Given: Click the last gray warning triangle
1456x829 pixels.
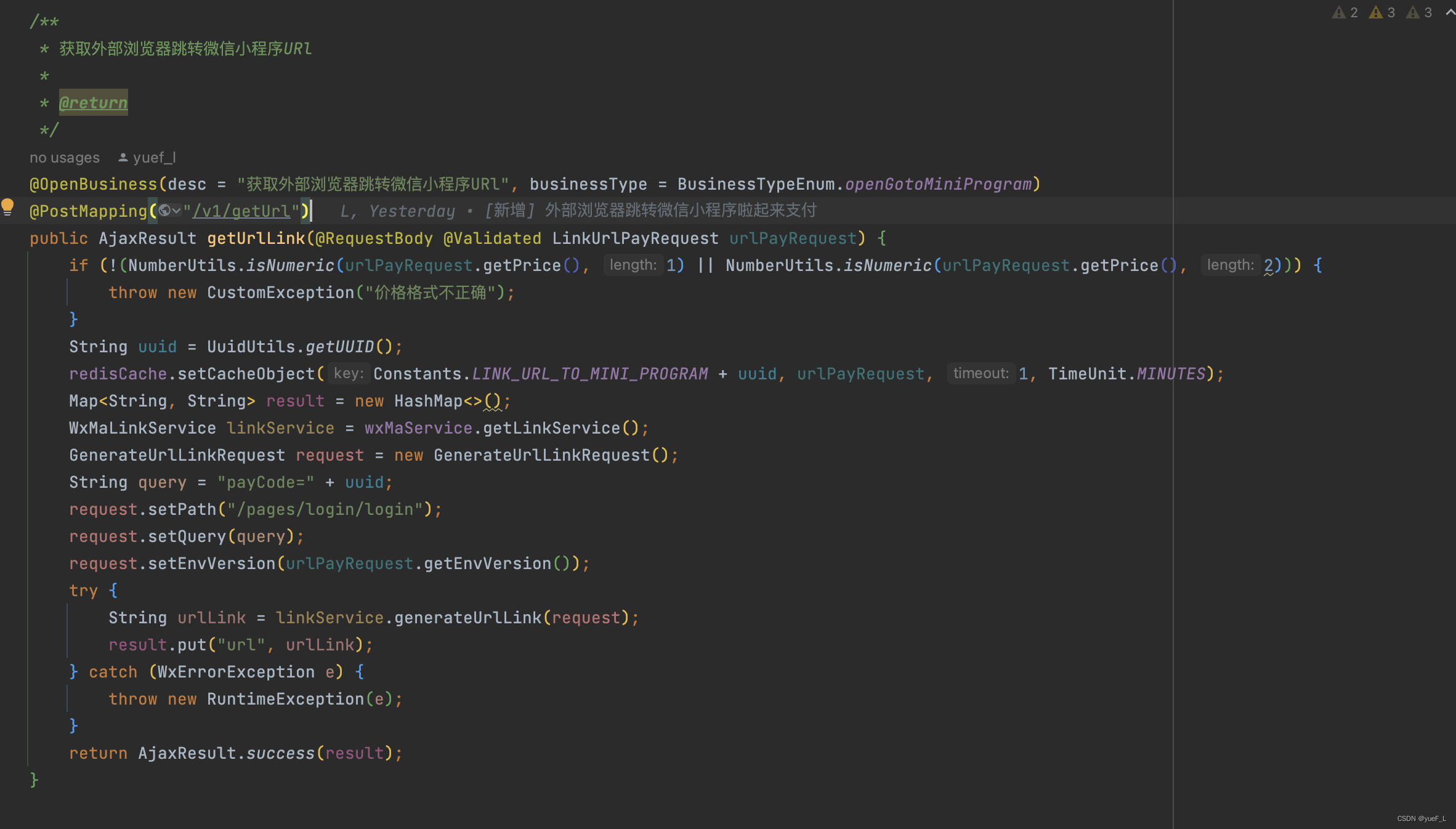Looking at the screenshot, I should coord(1412,12).
